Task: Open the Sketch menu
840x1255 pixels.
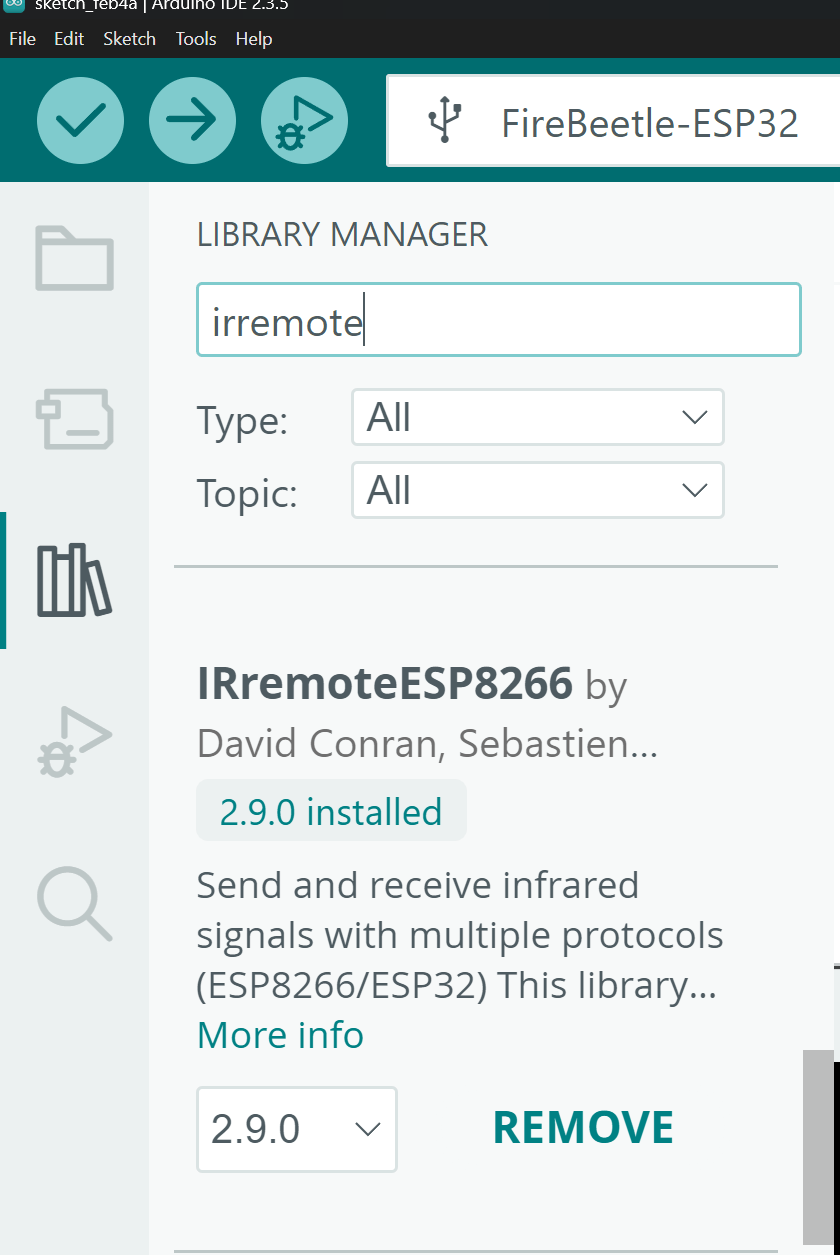Action: [x=129, y=39]
